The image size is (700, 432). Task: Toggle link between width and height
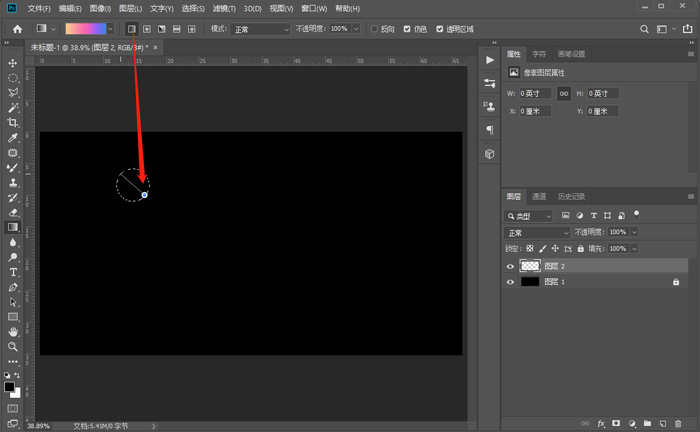pyautogui.click(x=564, y=94)
